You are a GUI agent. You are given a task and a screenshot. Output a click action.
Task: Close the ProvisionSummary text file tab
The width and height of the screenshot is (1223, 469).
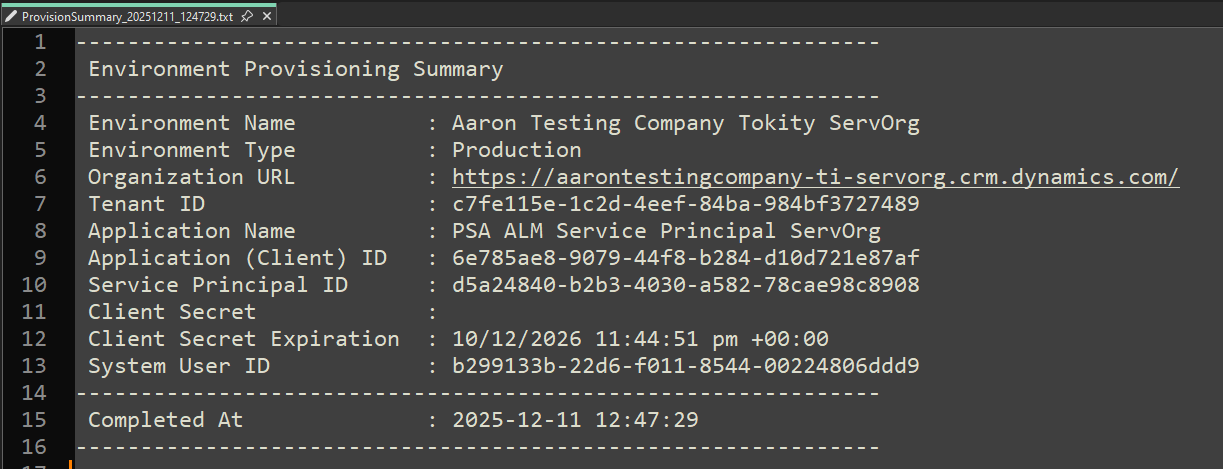[x=267, y=16]
